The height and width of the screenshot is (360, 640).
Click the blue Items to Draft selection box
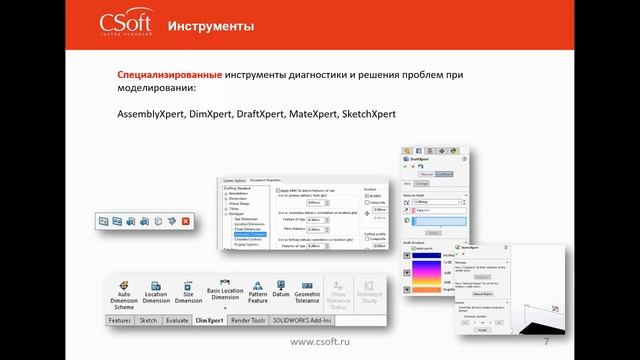pos(439,221)
